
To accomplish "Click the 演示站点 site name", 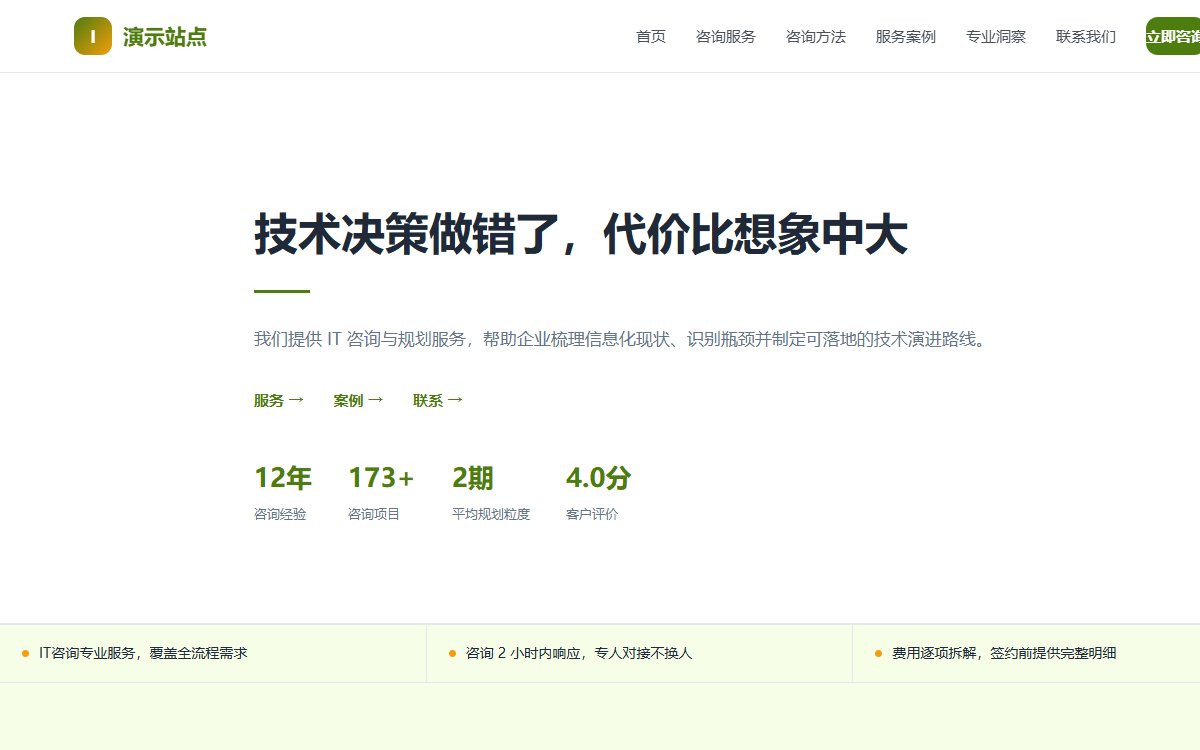I will [165, 37].
